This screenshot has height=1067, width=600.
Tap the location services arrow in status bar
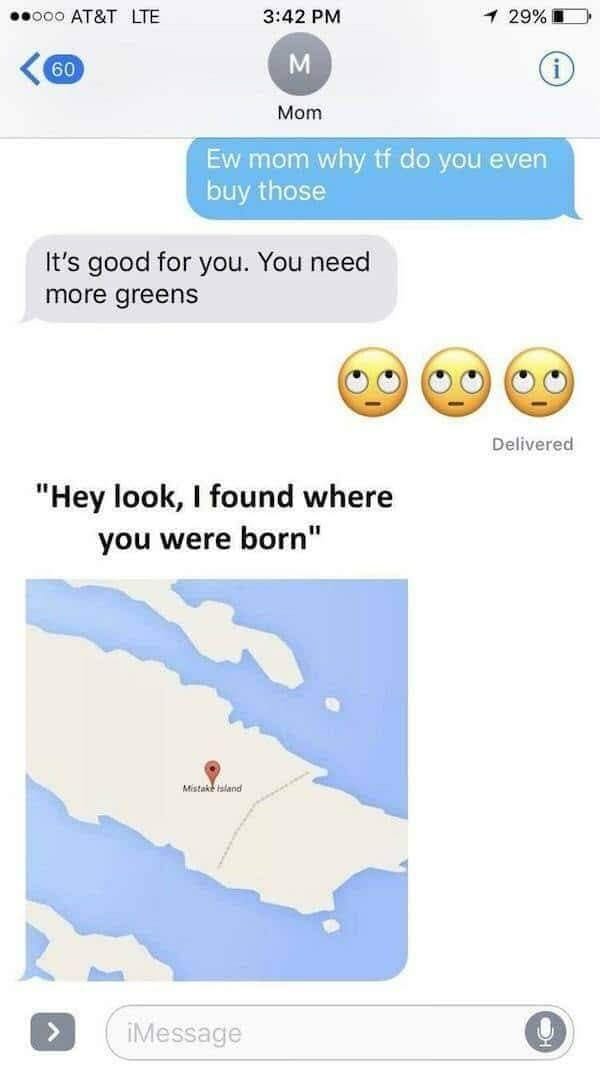[x=488, y=16]
